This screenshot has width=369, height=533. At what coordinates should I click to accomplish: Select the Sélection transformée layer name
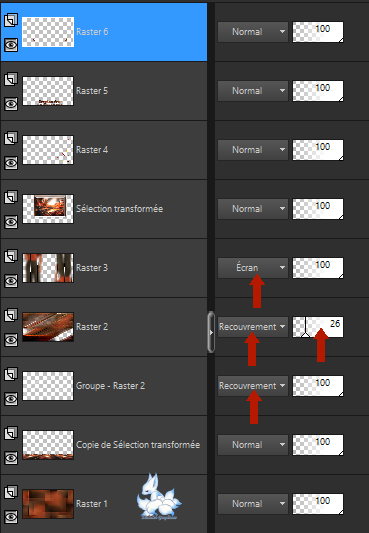120,209
